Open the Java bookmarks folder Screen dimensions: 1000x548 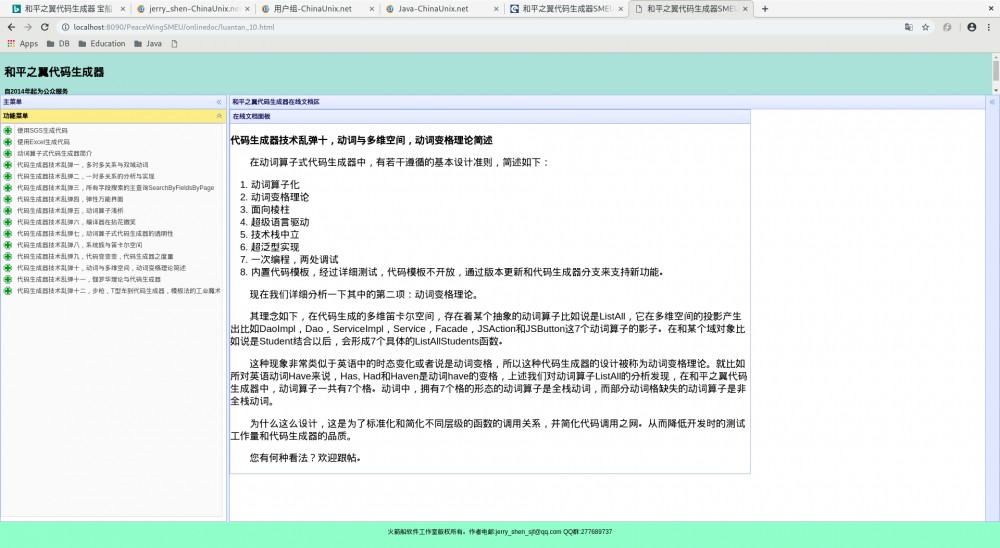pyautogui.click(x=148, y=43)
